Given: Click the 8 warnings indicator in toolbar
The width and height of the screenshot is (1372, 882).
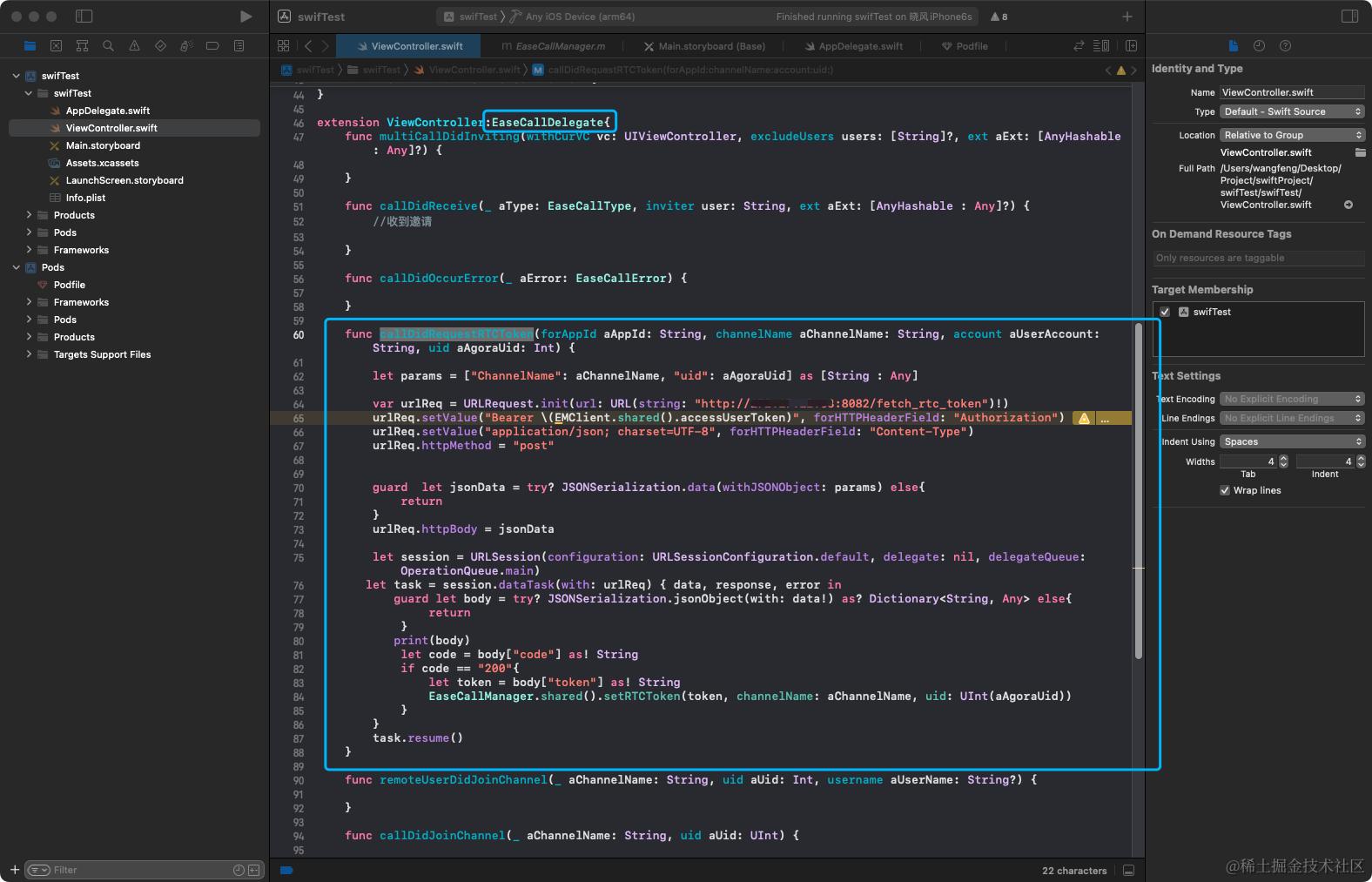Looking at the screenshot, I should (999, 17).
